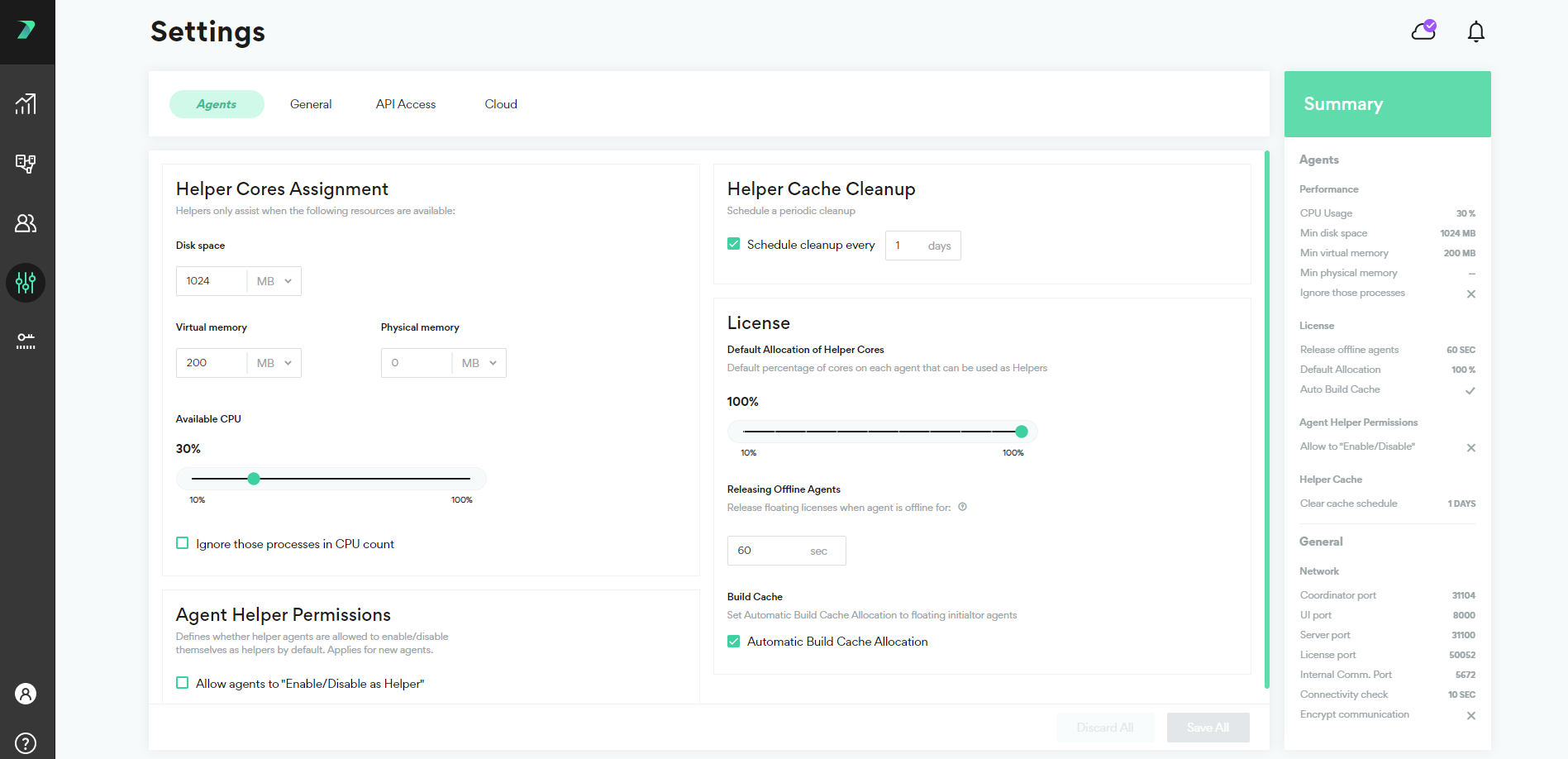
Task: Click the cloud status icon
Action: click(1423, 31)
